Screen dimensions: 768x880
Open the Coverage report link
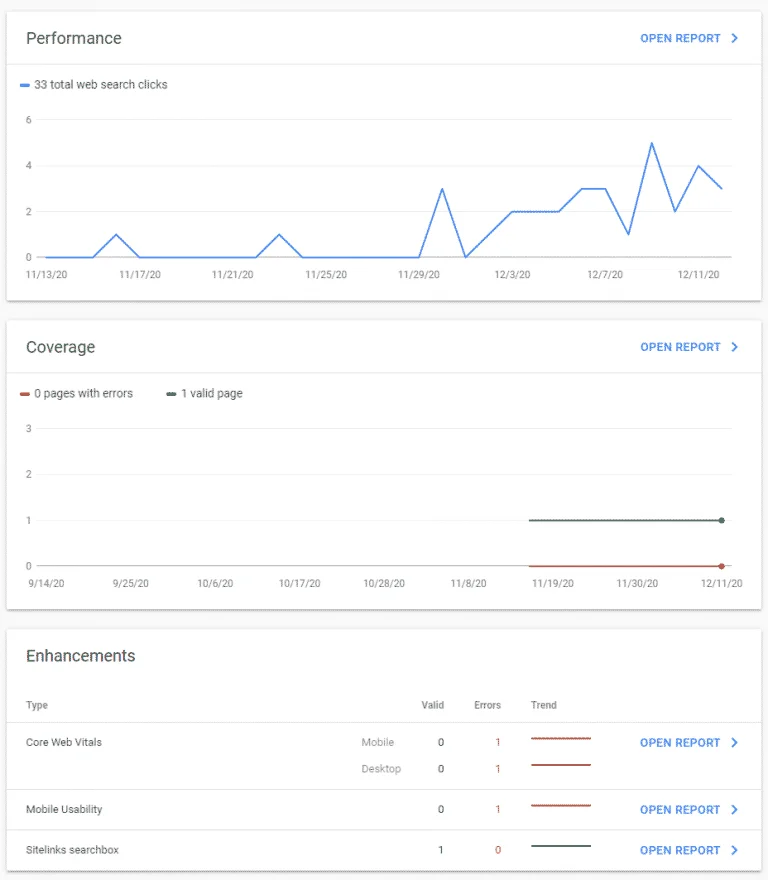coord(680,347)
